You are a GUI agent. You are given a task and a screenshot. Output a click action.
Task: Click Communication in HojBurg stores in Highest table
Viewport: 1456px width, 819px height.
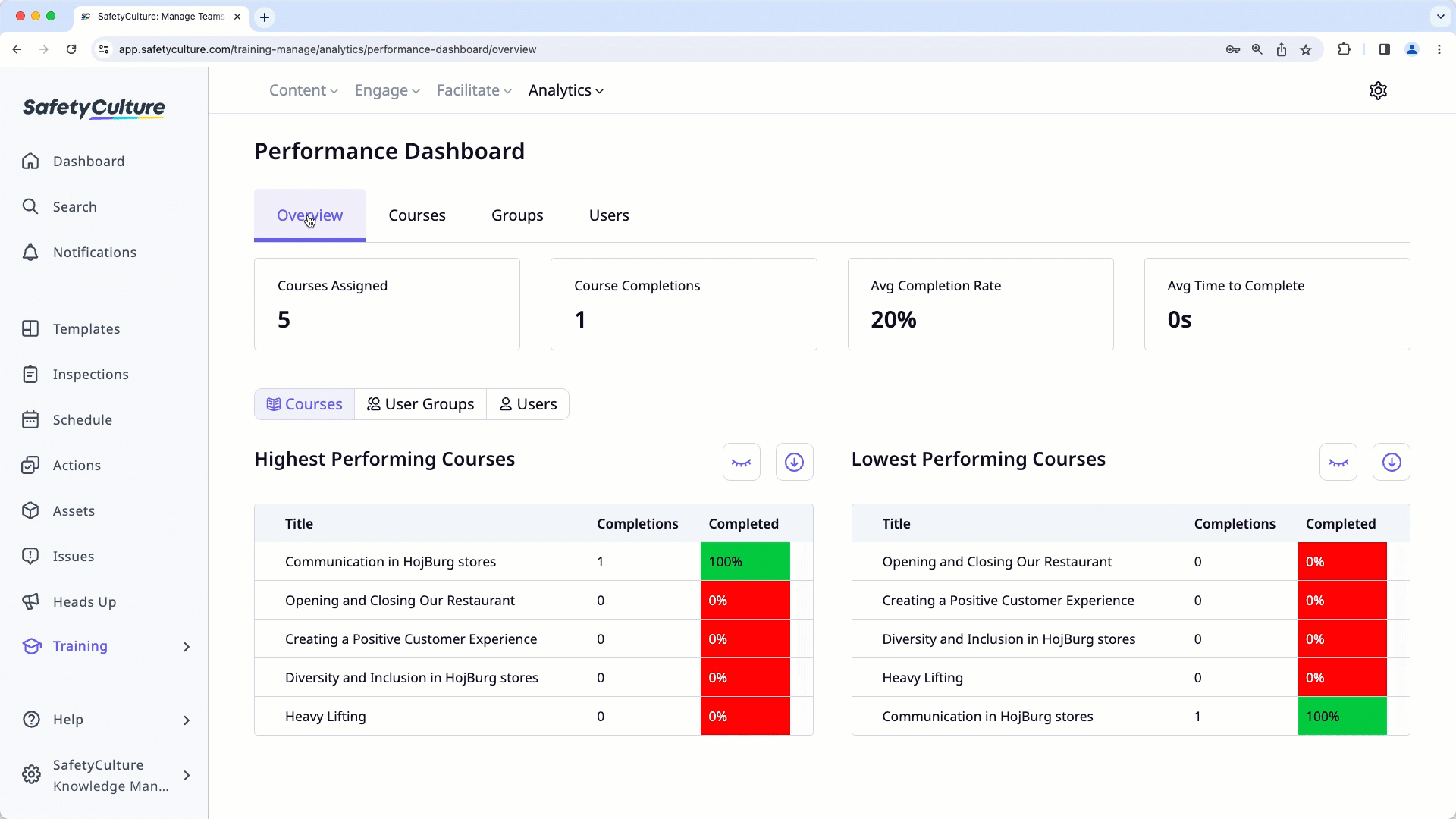pos(391,562)
